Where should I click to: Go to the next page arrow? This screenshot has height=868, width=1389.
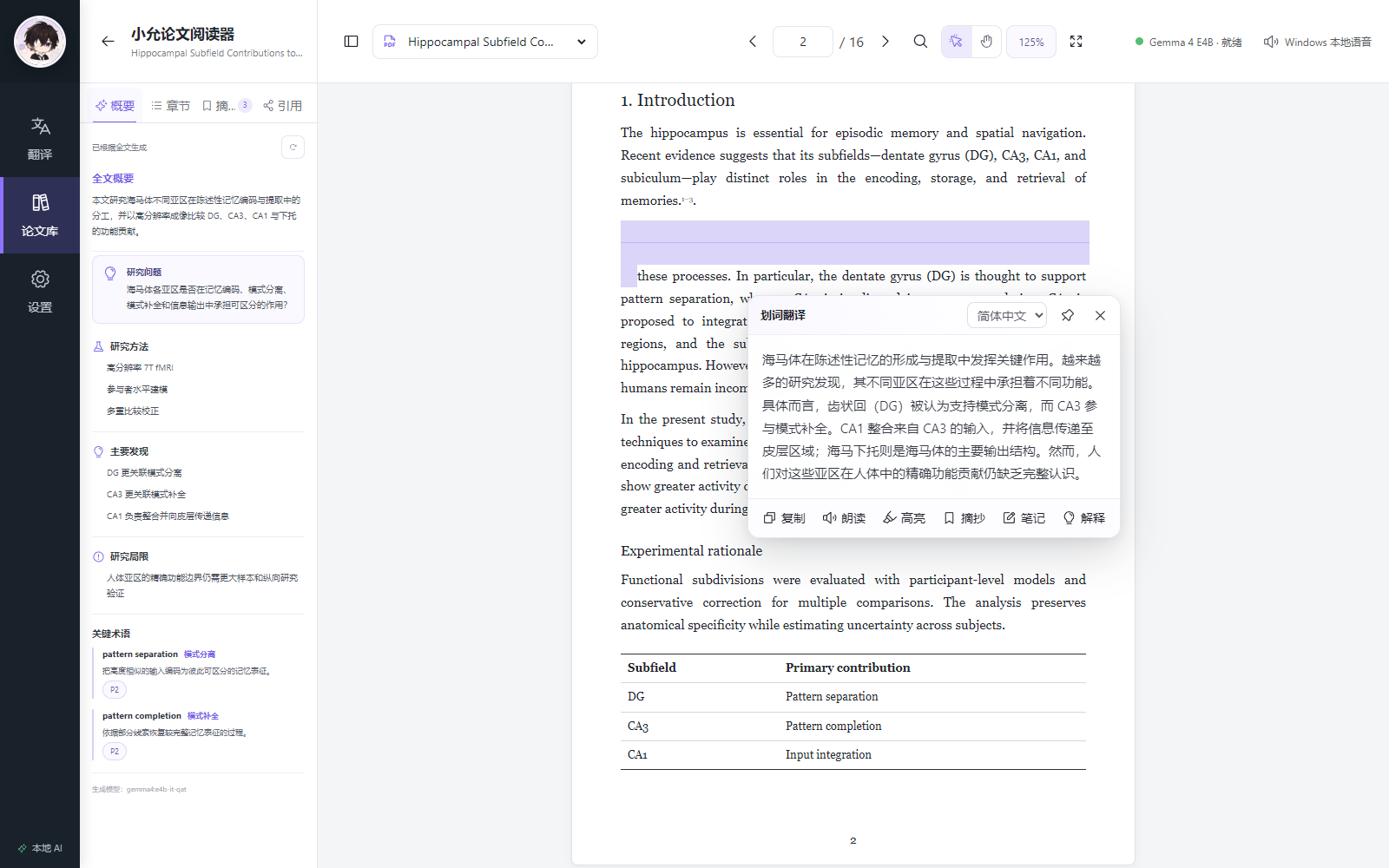pyautogui.click(x=885, y=42)
